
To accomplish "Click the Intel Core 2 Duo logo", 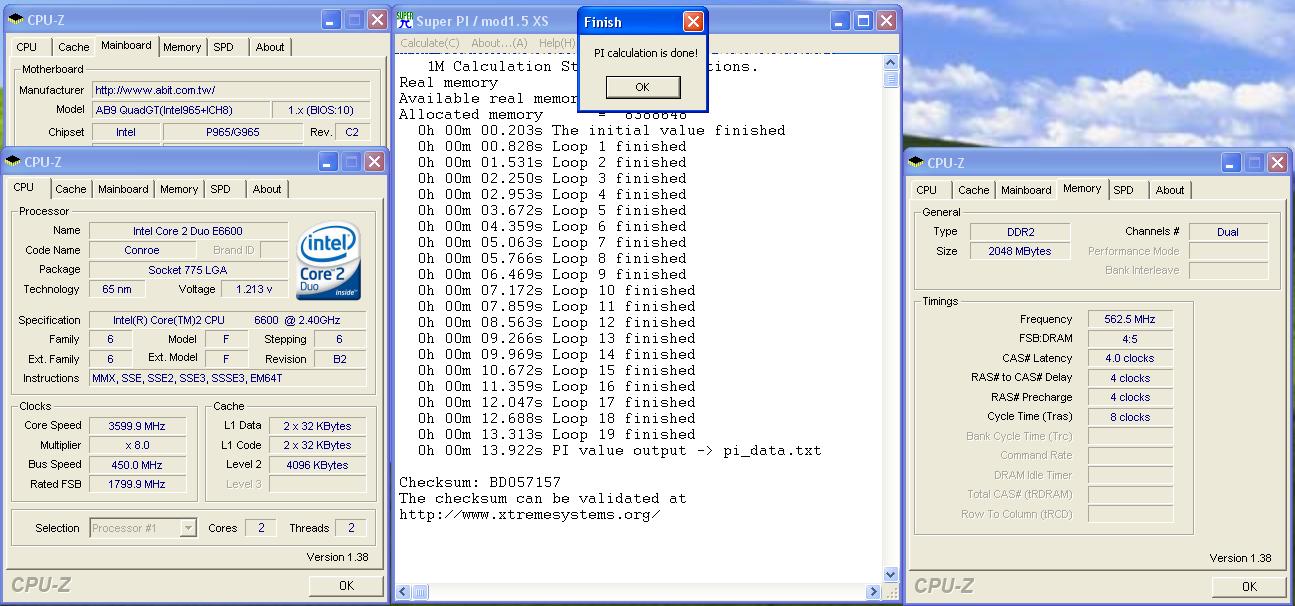I will 329,262.
